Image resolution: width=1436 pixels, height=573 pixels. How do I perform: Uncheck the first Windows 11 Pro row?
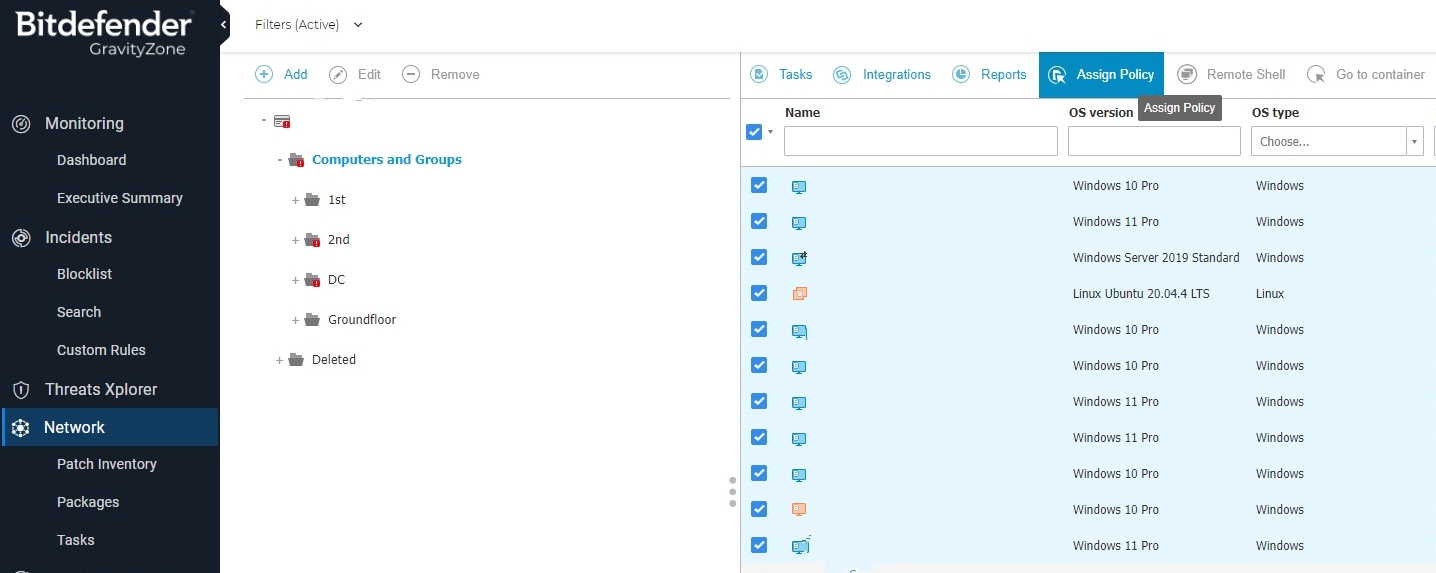pos(759,221)
